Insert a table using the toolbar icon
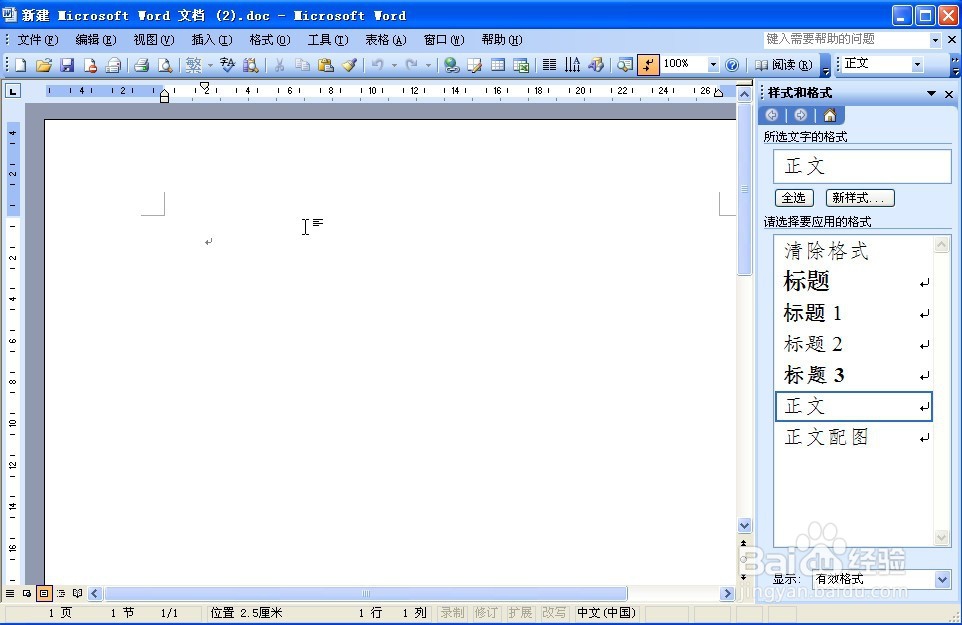This screenshot has width=962, height=625. pyautogui.click(x=497, y=64)
